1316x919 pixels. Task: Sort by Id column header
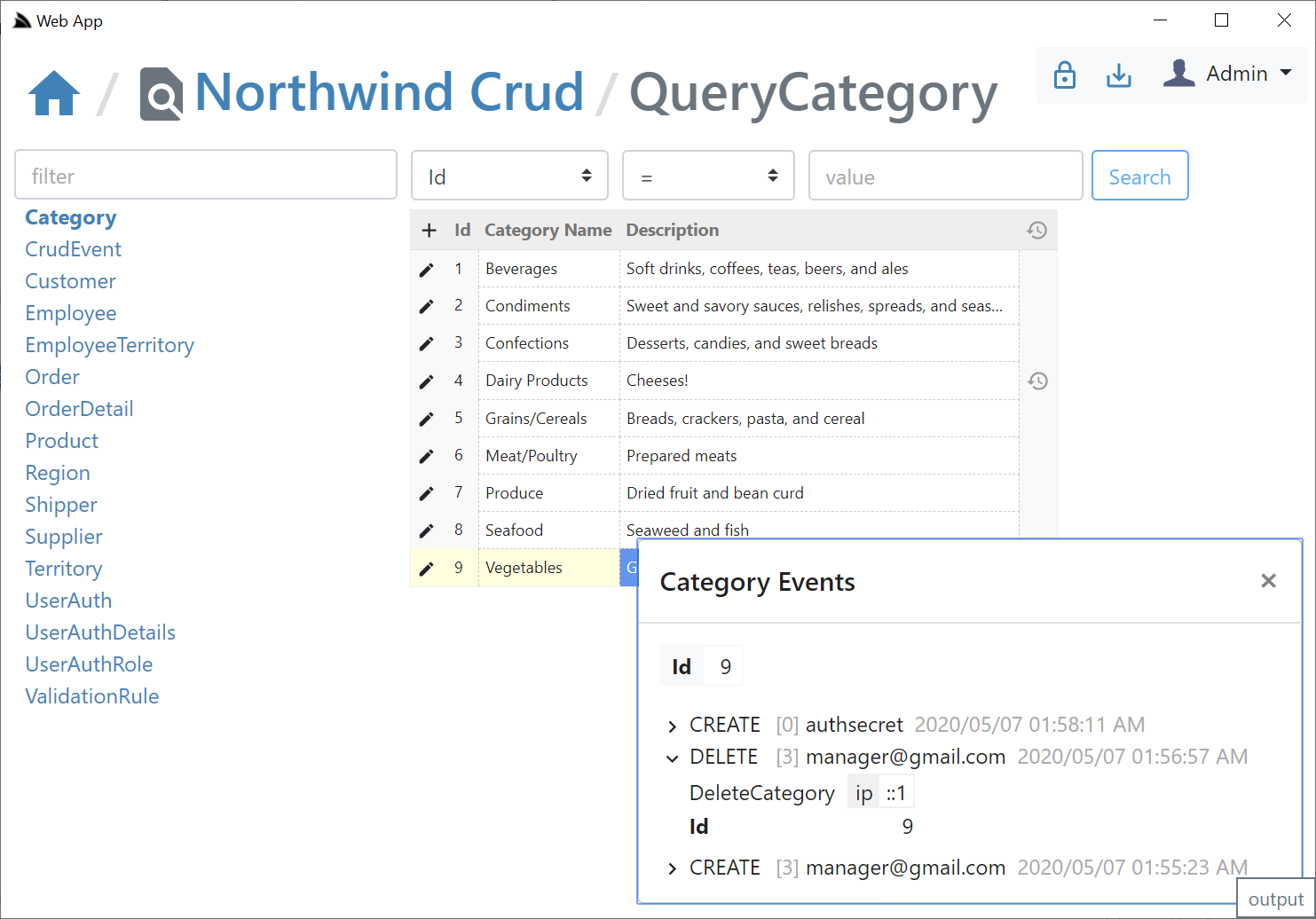pos(462,231)
